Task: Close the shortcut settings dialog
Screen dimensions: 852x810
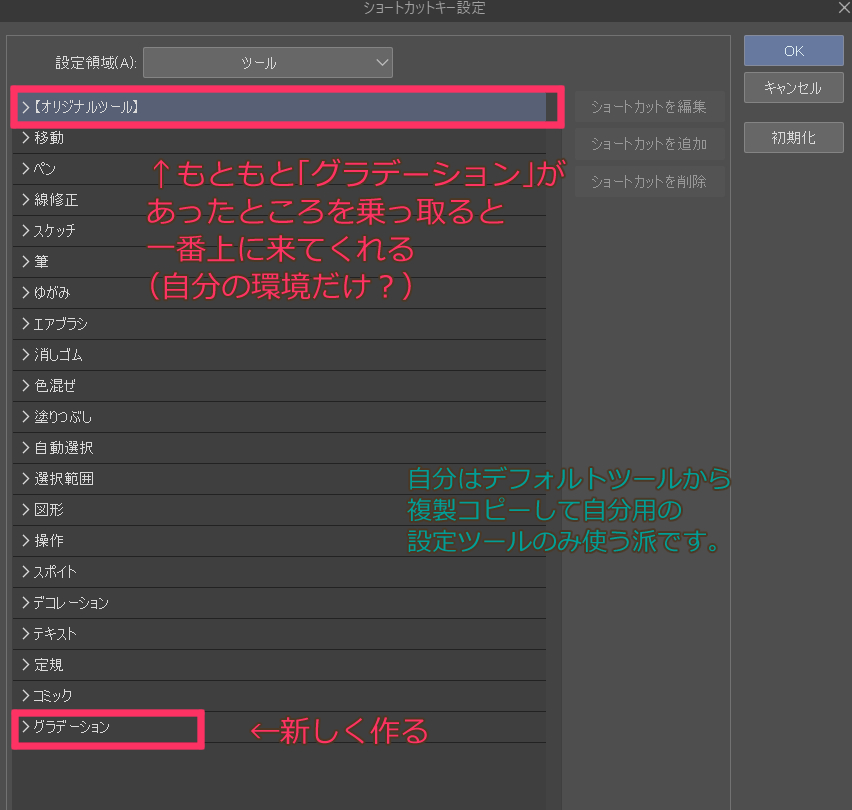Action: 843,8
